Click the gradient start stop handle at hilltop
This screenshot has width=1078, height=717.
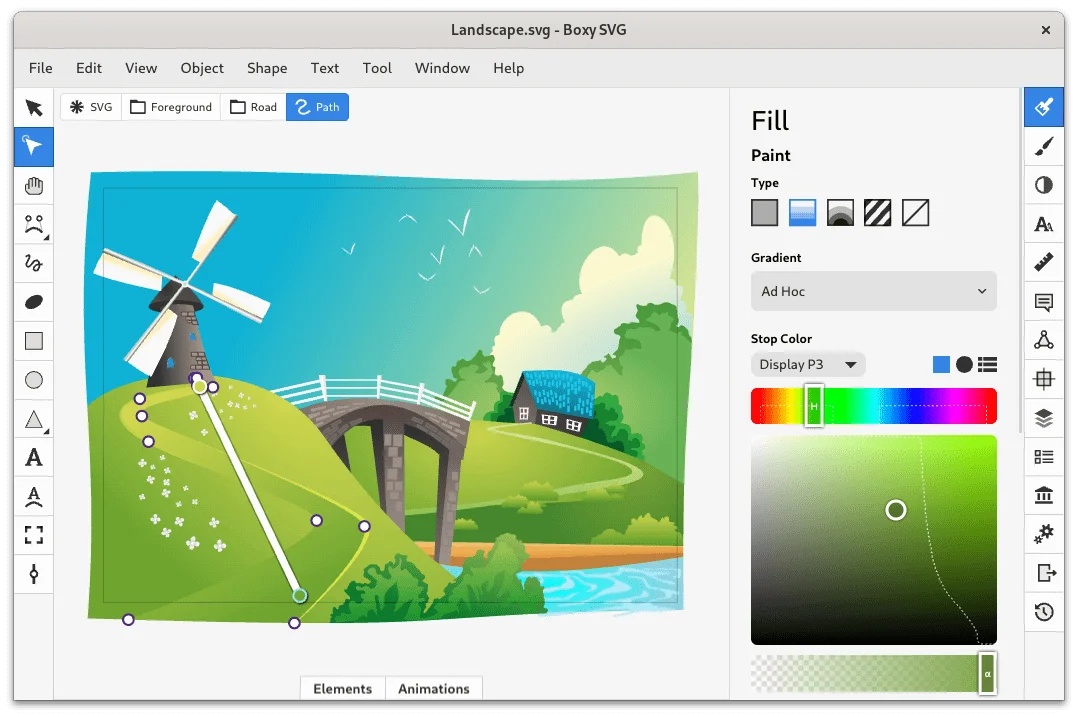199,386
